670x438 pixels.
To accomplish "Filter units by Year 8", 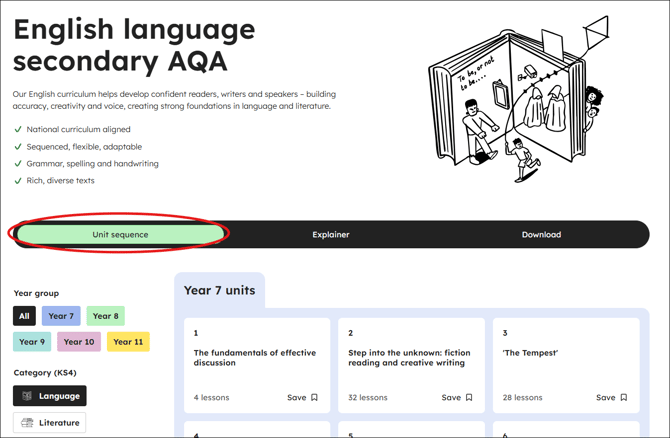I will tap(106, 316).
